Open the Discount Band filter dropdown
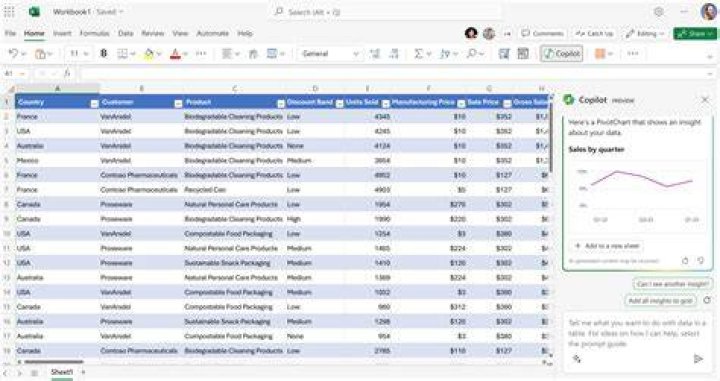The image size is (720, 381). coord(339,104)
